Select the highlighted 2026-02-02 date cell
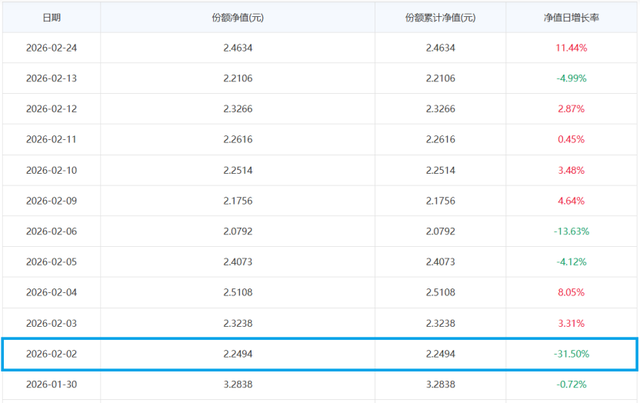The image size is (640, 403). click(x=52, y=354)
